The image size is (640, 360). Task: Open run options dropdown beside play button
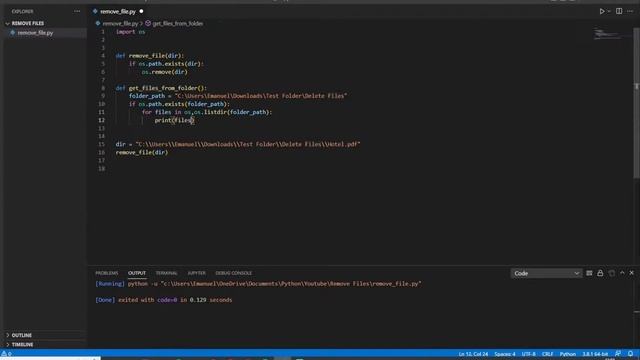pyautogui.click(x=609, y=11)
